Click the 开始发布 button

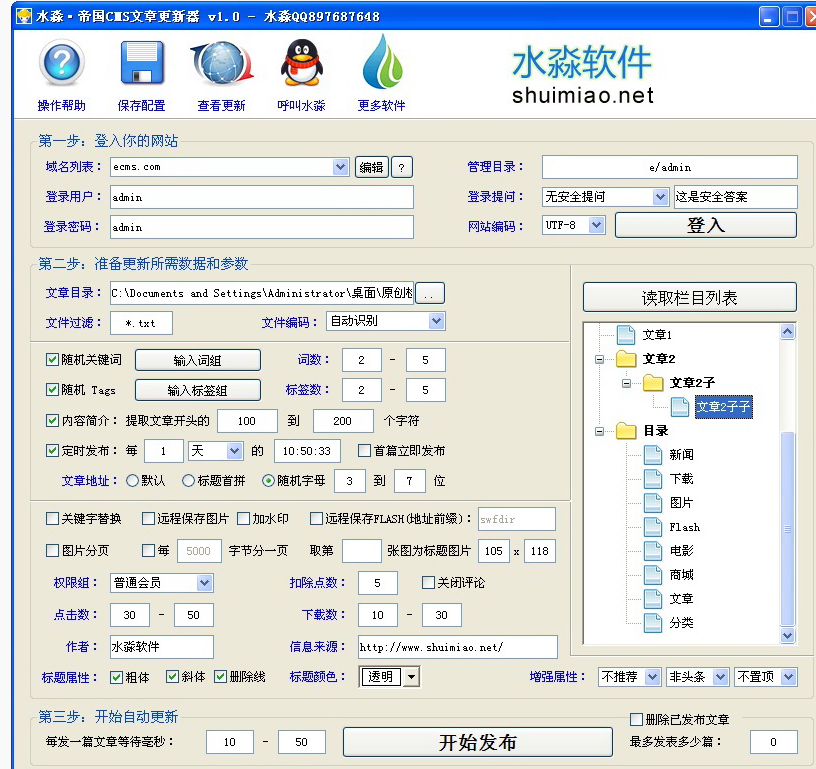coord(477,742)
